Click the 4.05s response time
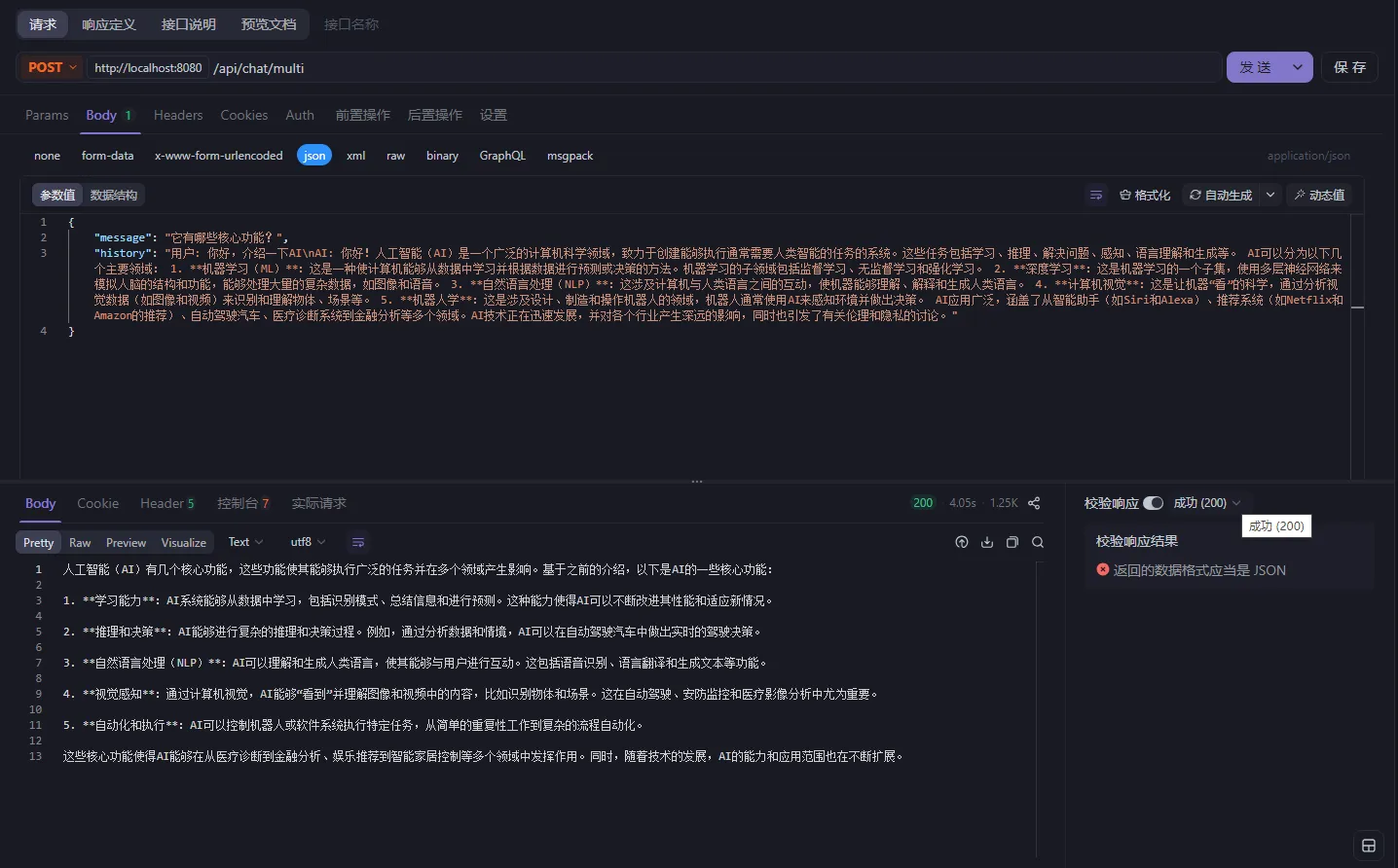1398x868 pixels. click(x=963, y=503)
